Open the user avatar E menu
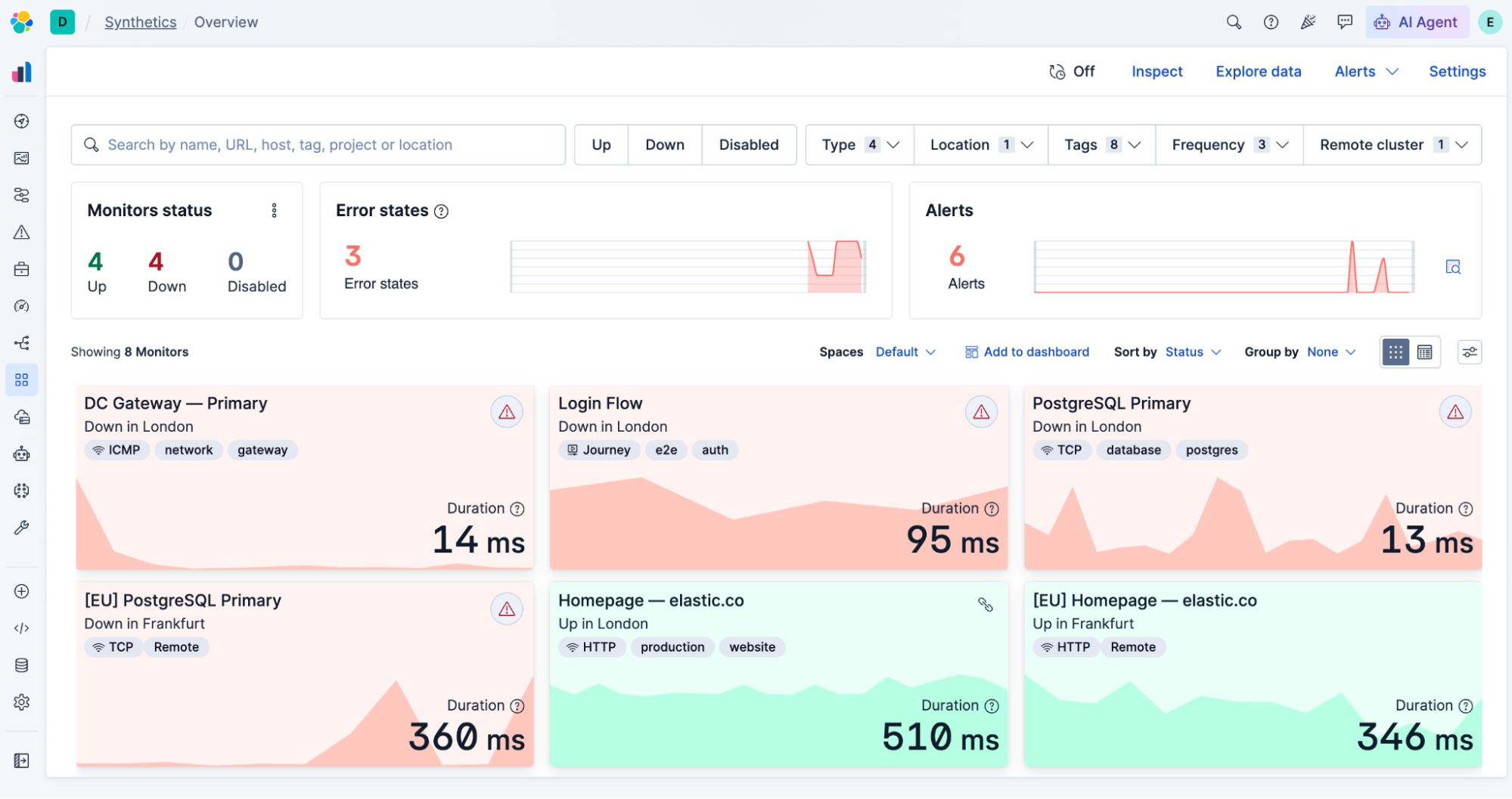 1490,22
